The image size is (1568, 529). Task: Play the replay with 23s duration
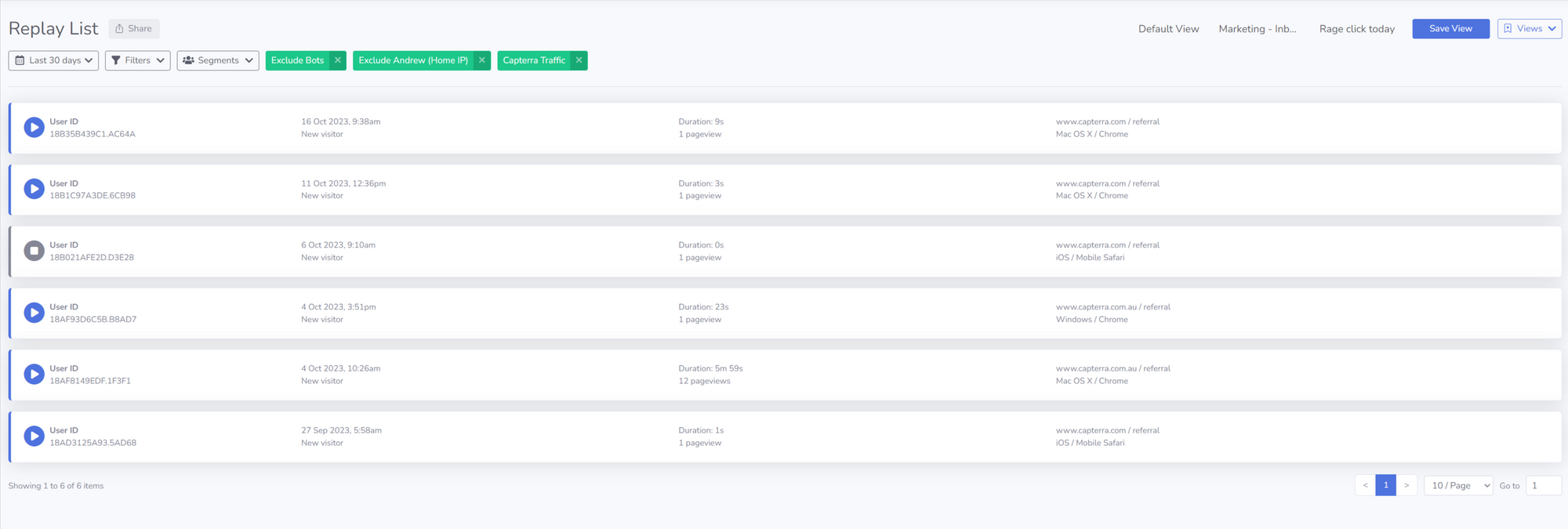click(34, 313)
